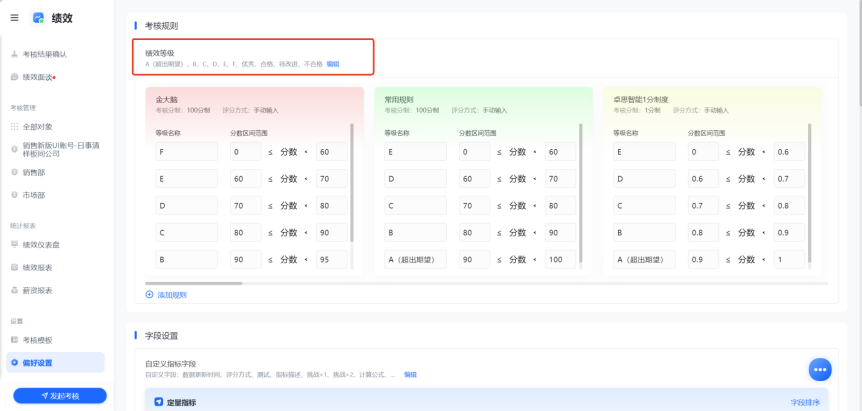This screenshot has height=411, width=862.
Task: Click grade name field C in 金大脑
Action: click(187, 232)
